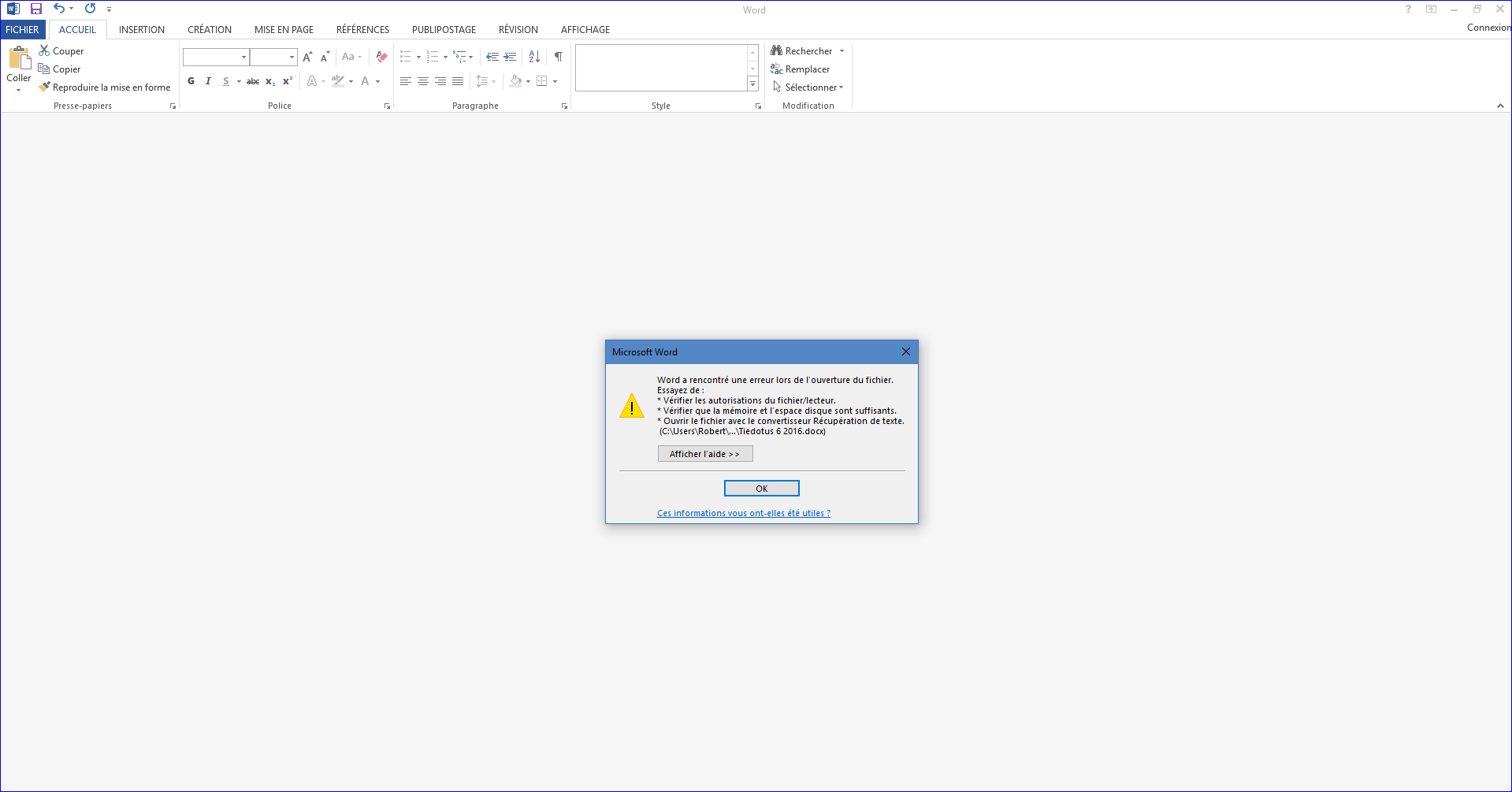1512x792 pixels.
Task: Click the Afficher l'aide >> button
Action: pyautogui.click(x=705, y=454)
